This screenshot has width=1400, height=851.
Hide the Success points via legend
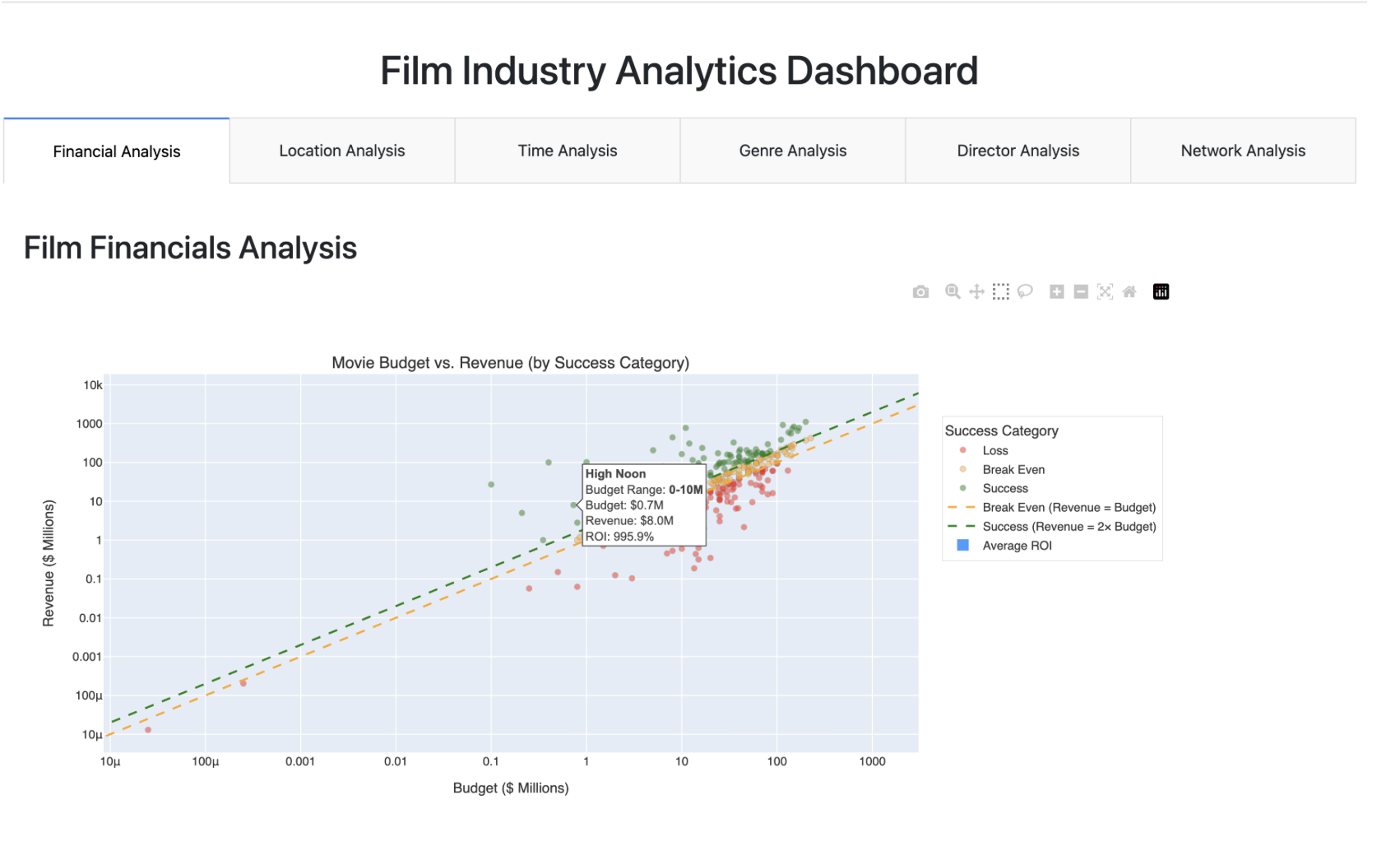tap(1005, 488)
